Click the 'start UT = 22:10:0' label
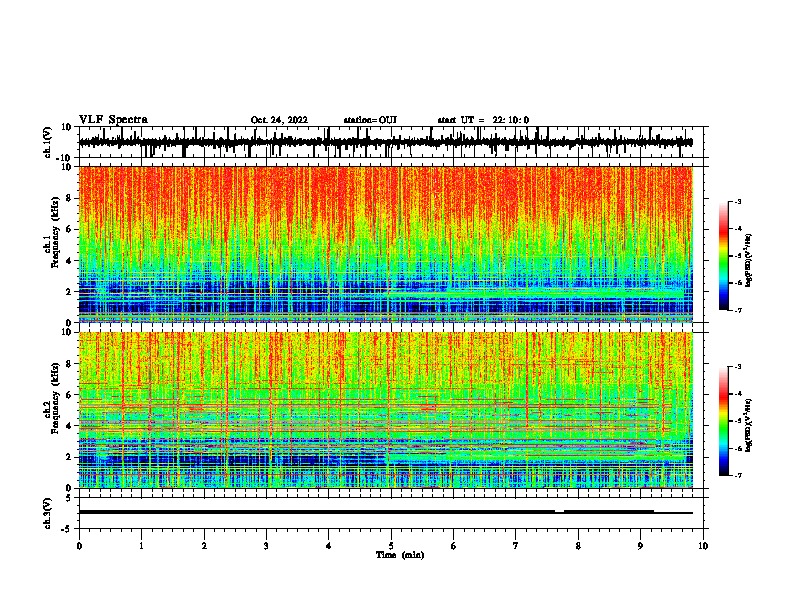Viewport: 792px width, 612px height. (x=483, y=120)
